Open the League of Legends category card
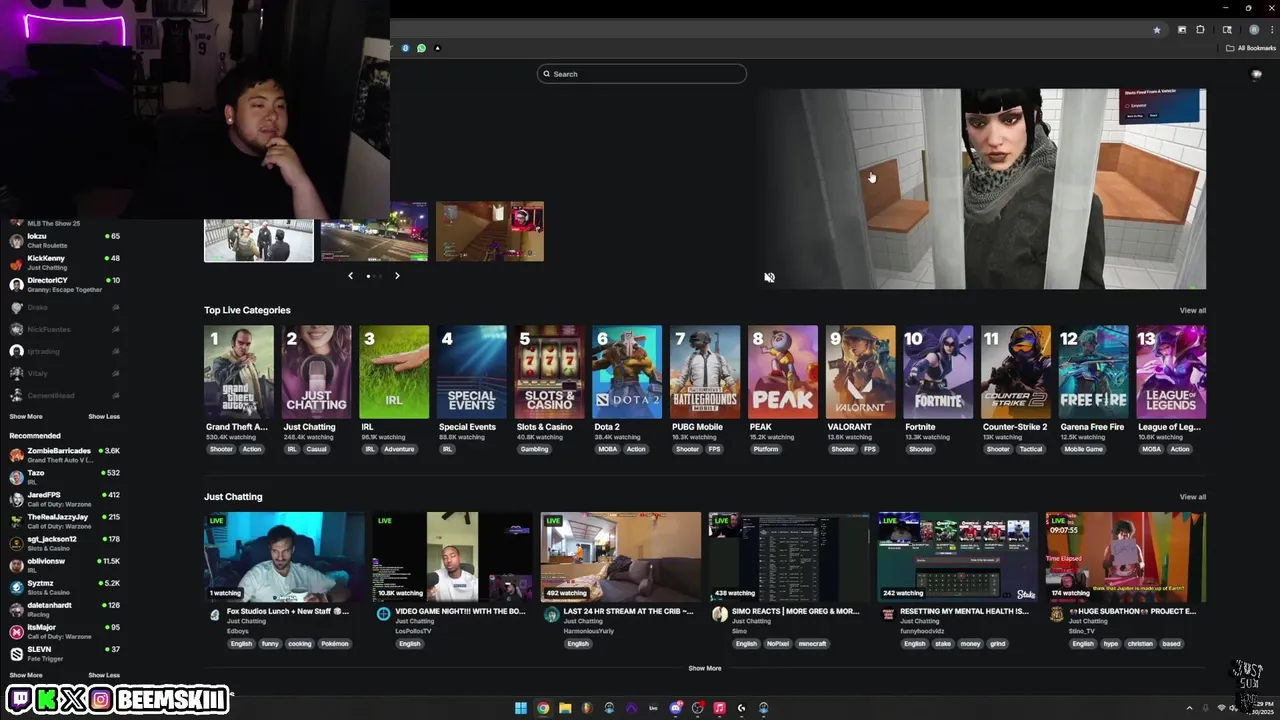Viewport: 1280px width, 720px height. [1171, 372]
